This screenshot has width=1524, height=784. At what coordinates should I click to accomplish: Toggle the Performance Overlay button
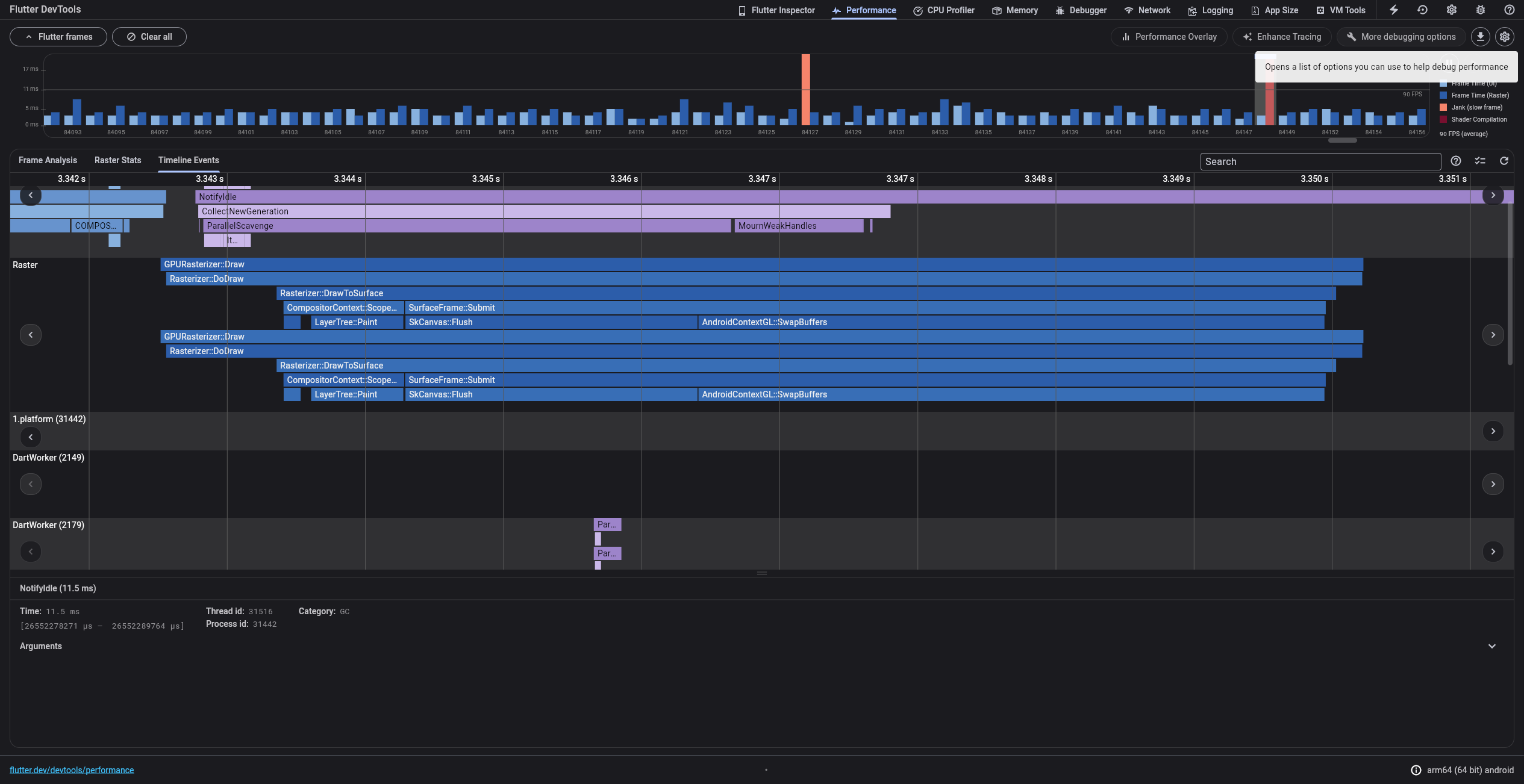pyautogui.click(x=1169, y=37)
